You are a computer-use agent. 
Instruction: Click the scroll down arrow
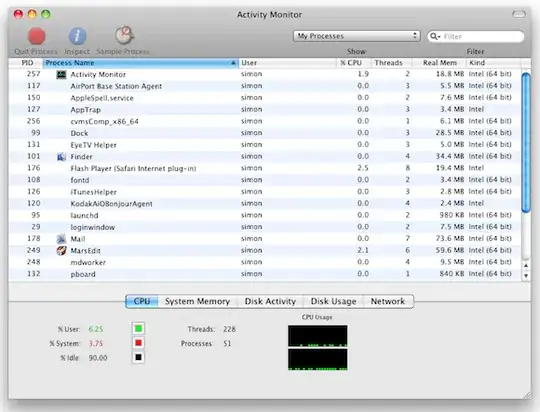pos(526,276)
